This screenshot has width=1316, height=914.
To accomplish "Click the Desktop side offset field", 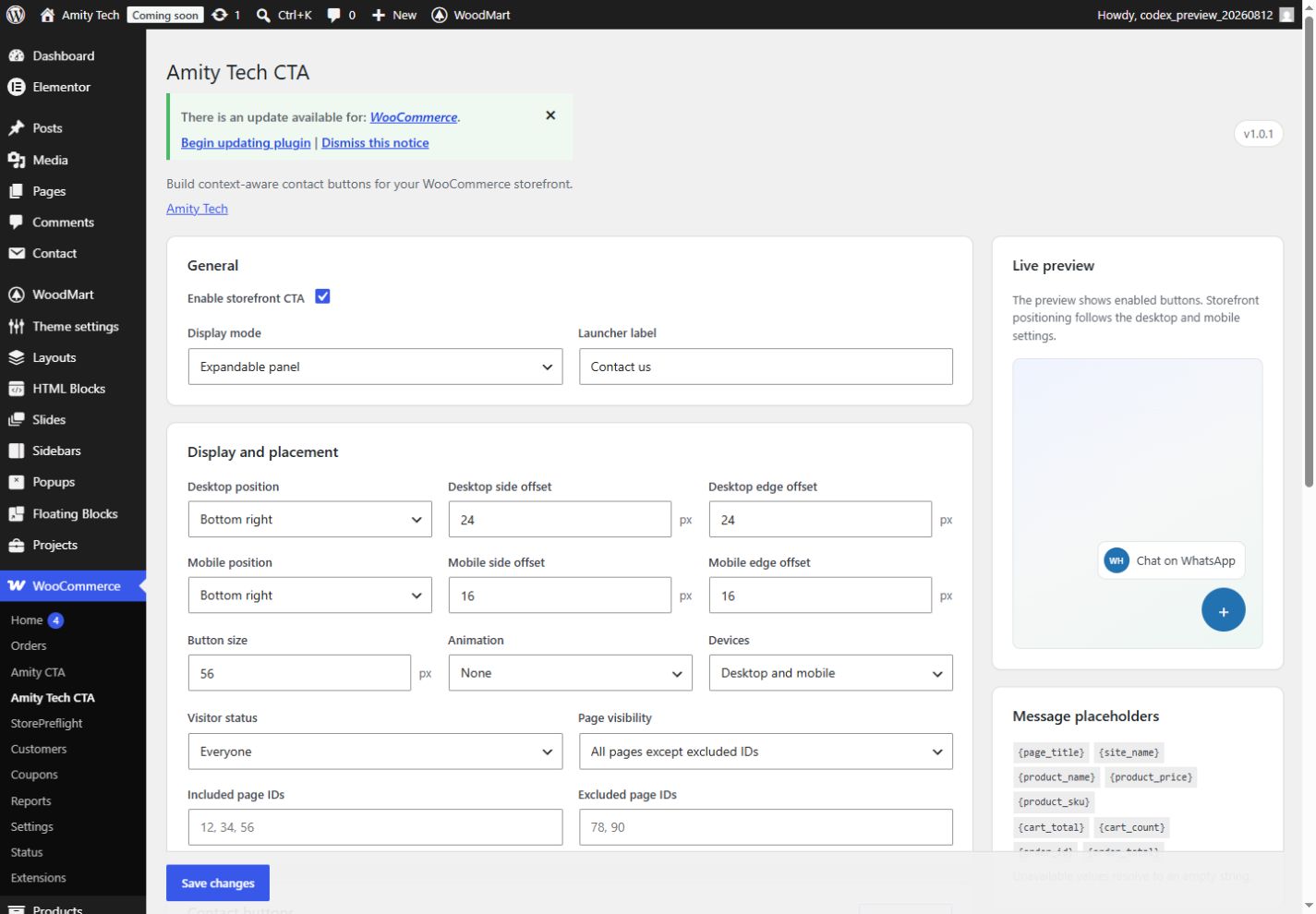I will point(560,520).
